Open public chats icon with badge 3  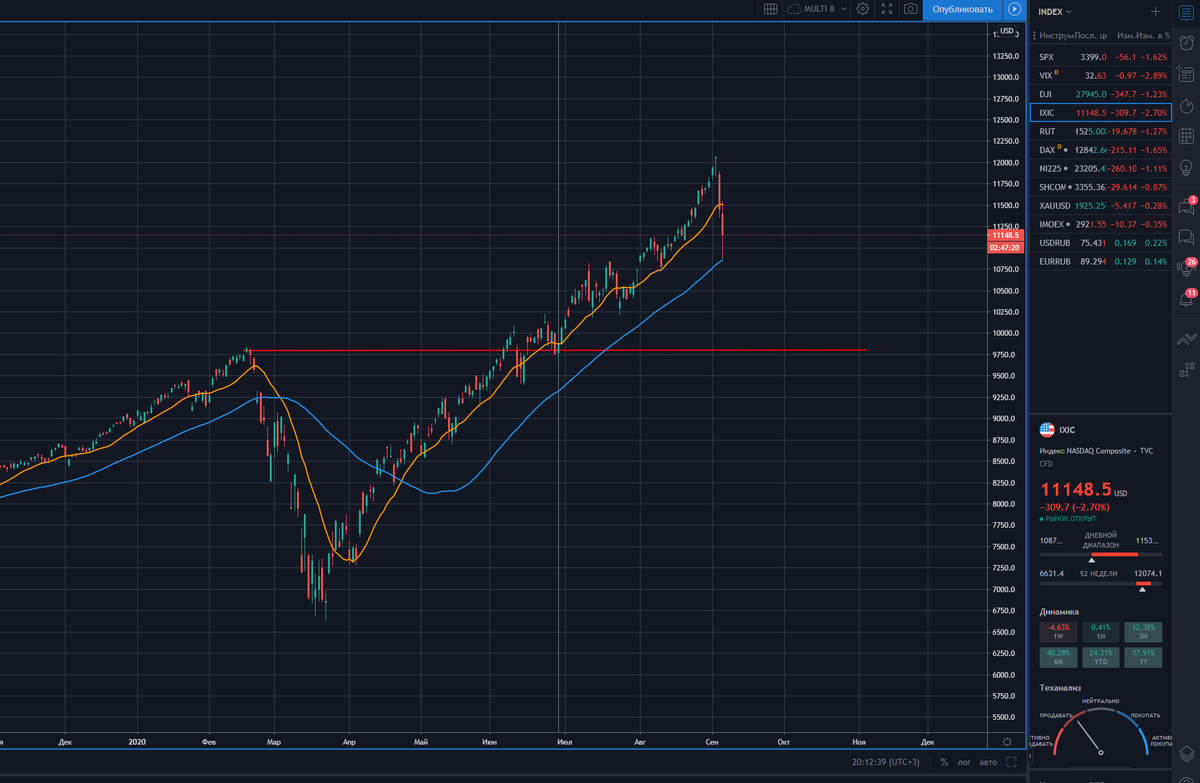point(1186,206)
